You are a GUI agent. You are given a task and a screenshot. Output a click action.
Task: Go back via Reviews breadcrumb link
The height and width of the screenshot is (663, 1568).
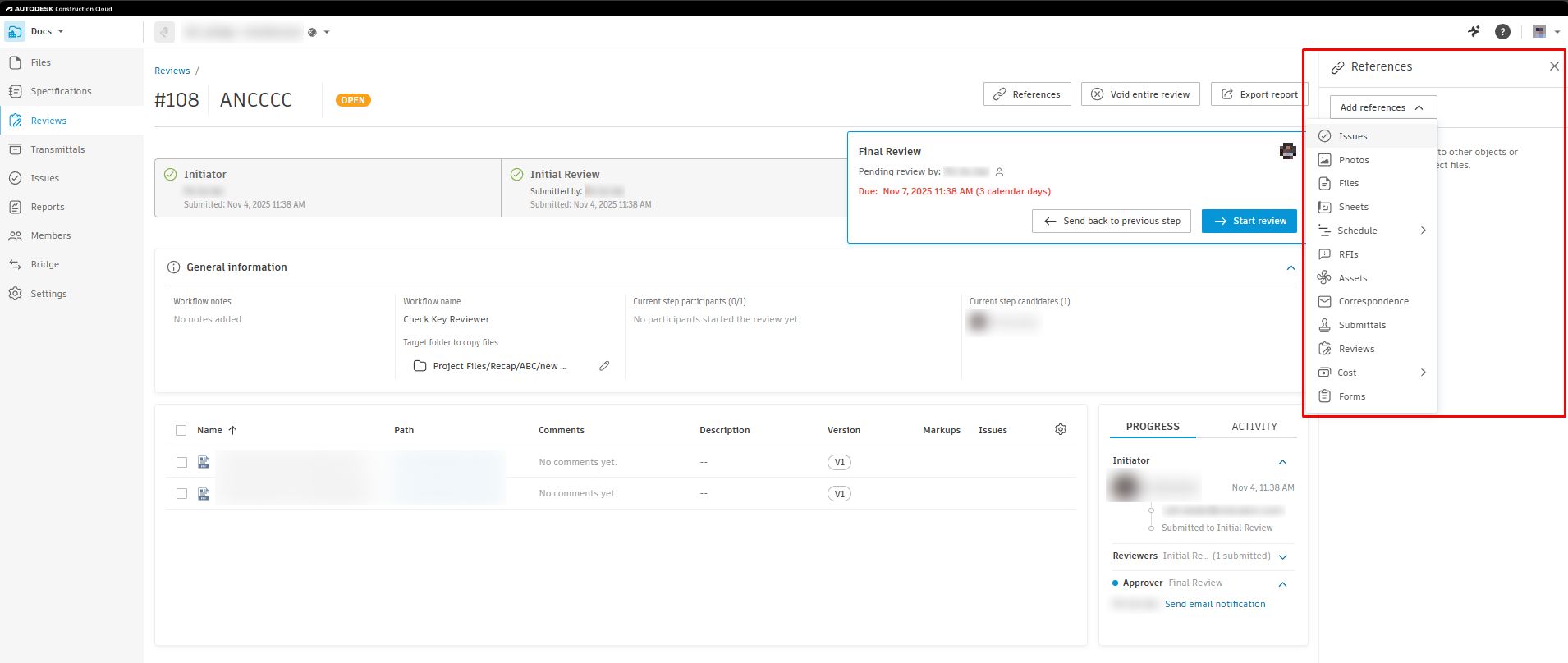coord(172,71)
